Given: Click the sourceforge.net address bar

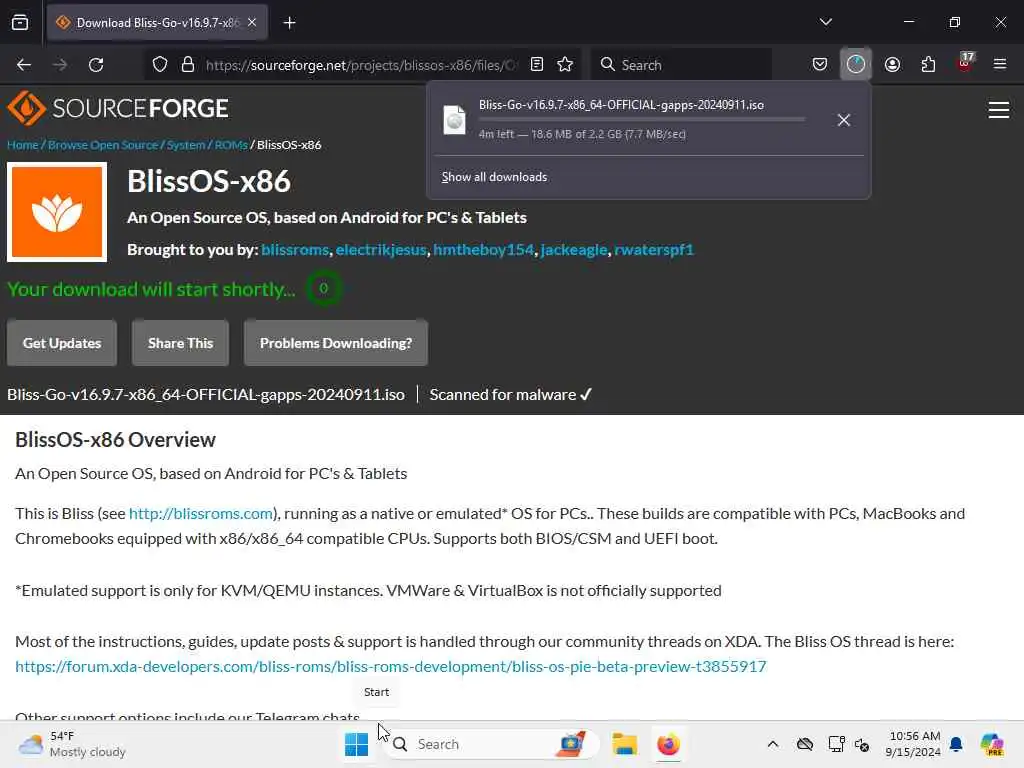Looking at the screenshot, I should [x=362, y=65].
